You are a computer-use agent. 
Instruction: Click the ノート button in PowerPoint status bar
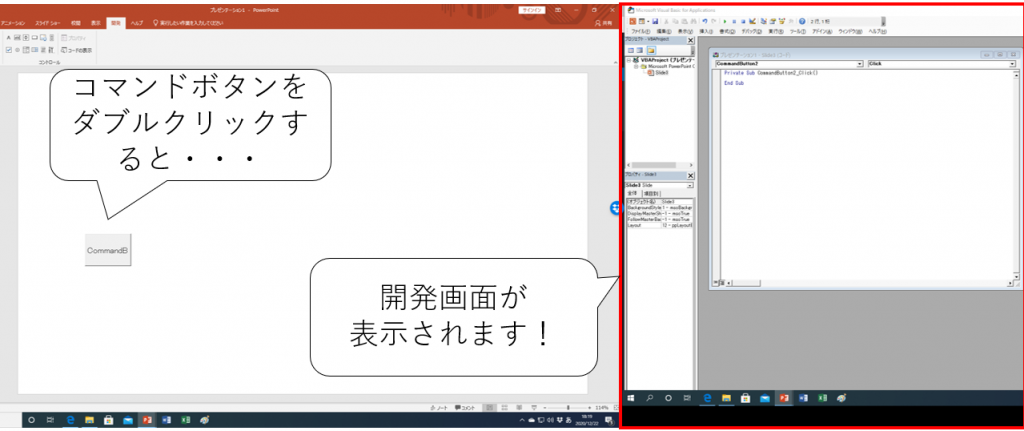click(440, 407)
